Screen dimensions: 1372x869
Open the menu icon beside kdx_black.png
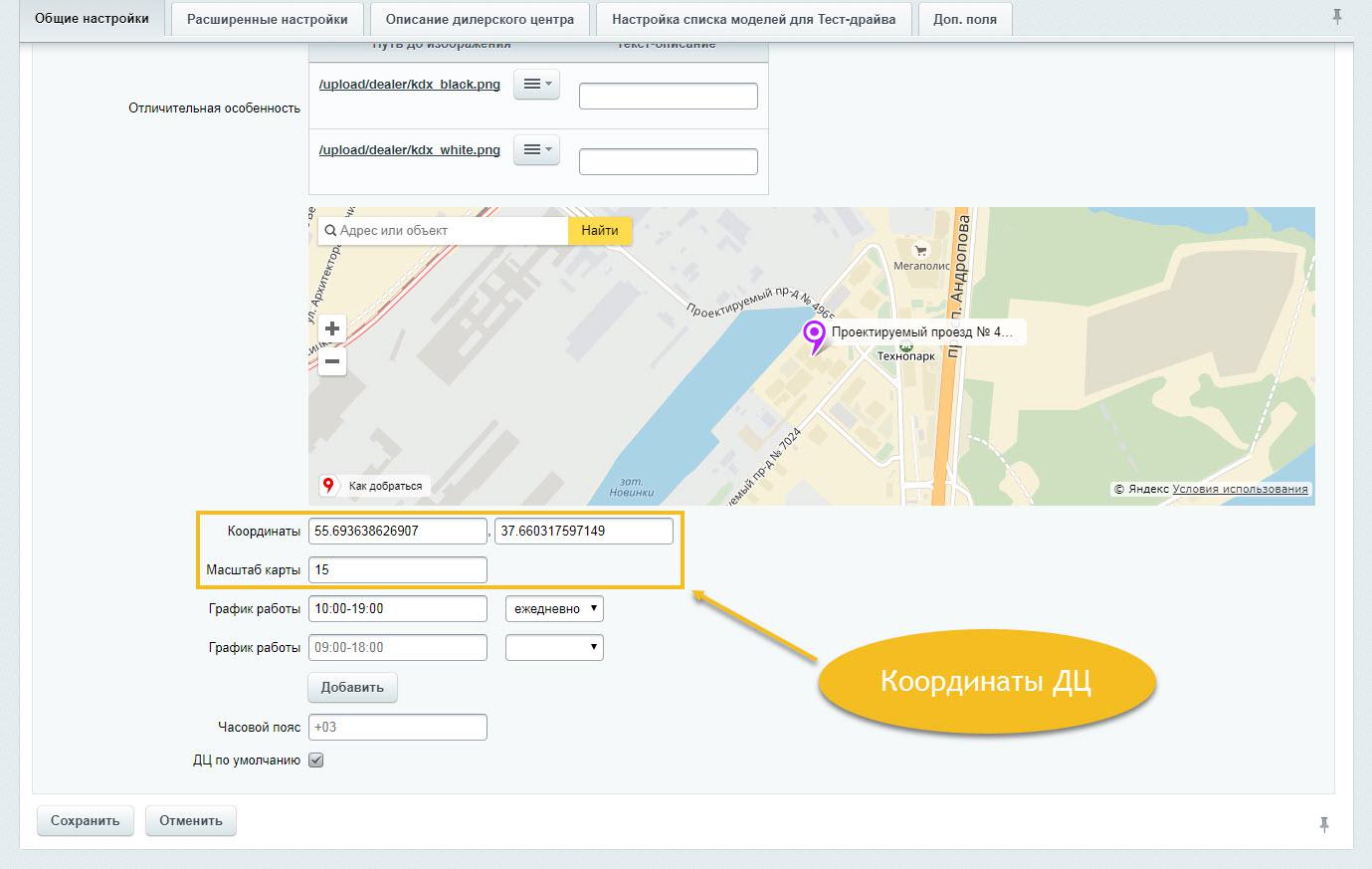[x=536, y=85]
